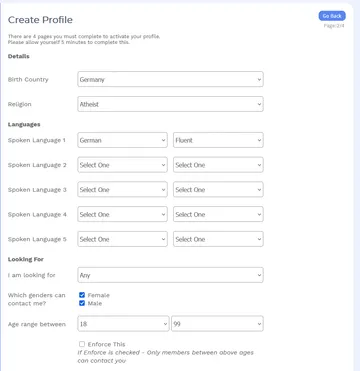
Task: Click the Spoken Language 3 label
Action: (37, 190)
